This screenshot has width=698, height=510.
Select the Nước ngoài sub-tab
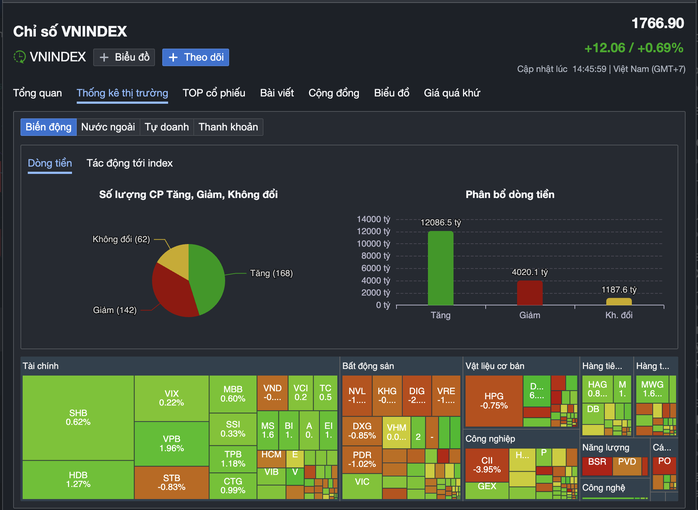(108, 127)
